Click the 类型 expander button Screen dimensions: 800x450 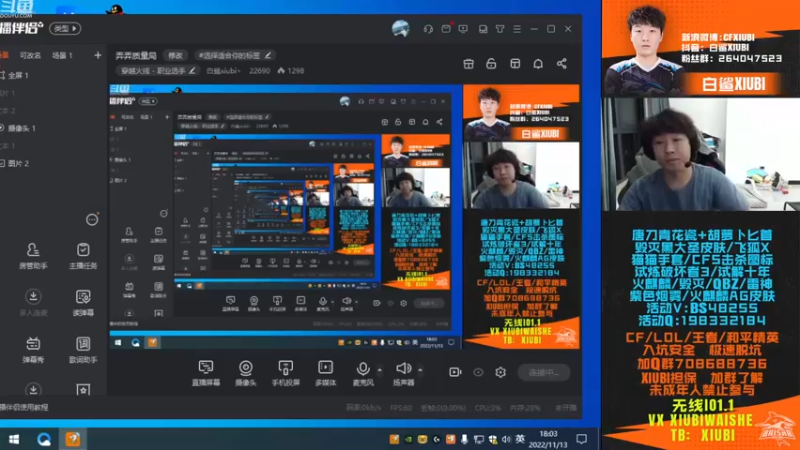pyautogui.click(x=65, y=29)
